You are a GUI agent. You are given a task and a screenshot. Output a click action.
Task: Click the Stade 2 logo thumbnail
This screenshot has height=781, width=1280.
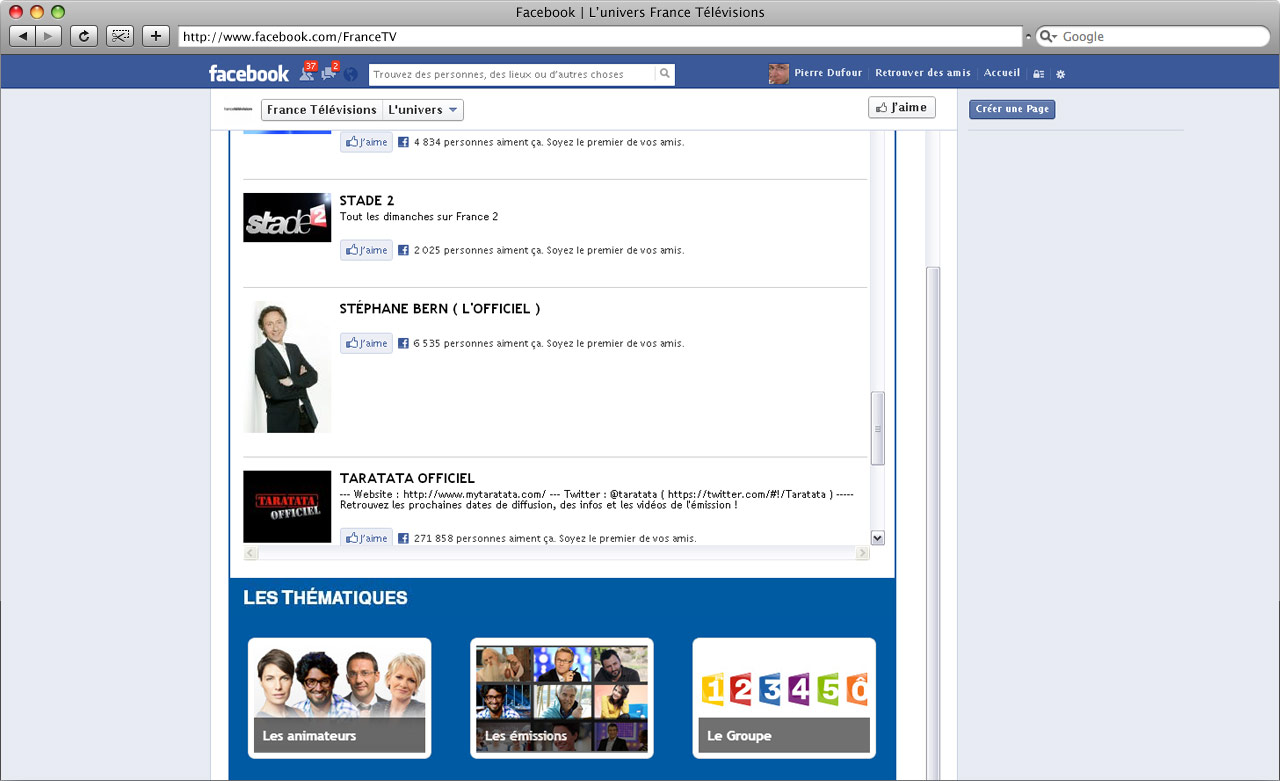coord(287,217)
